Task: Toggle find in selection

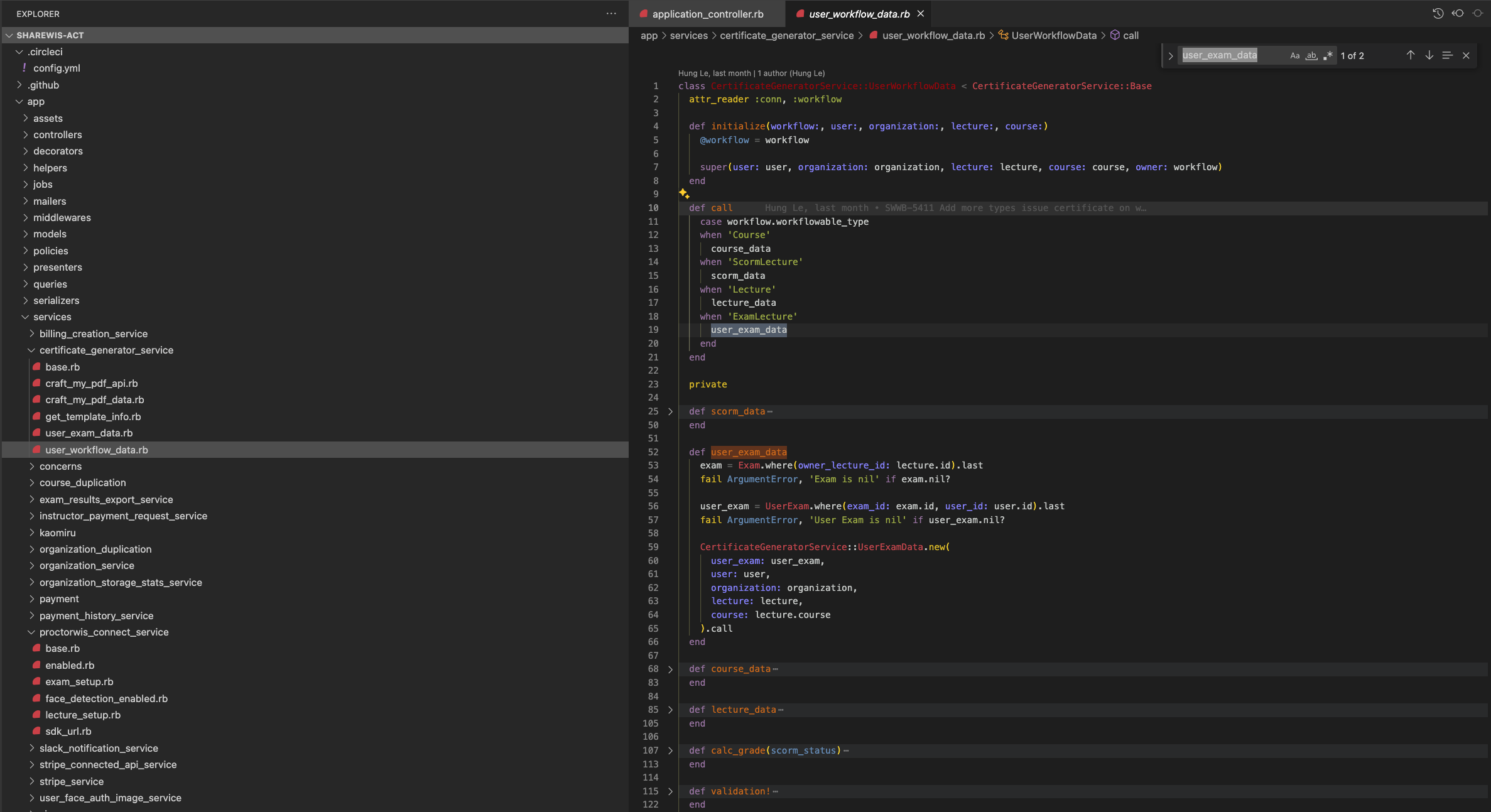Action: 1447,55
